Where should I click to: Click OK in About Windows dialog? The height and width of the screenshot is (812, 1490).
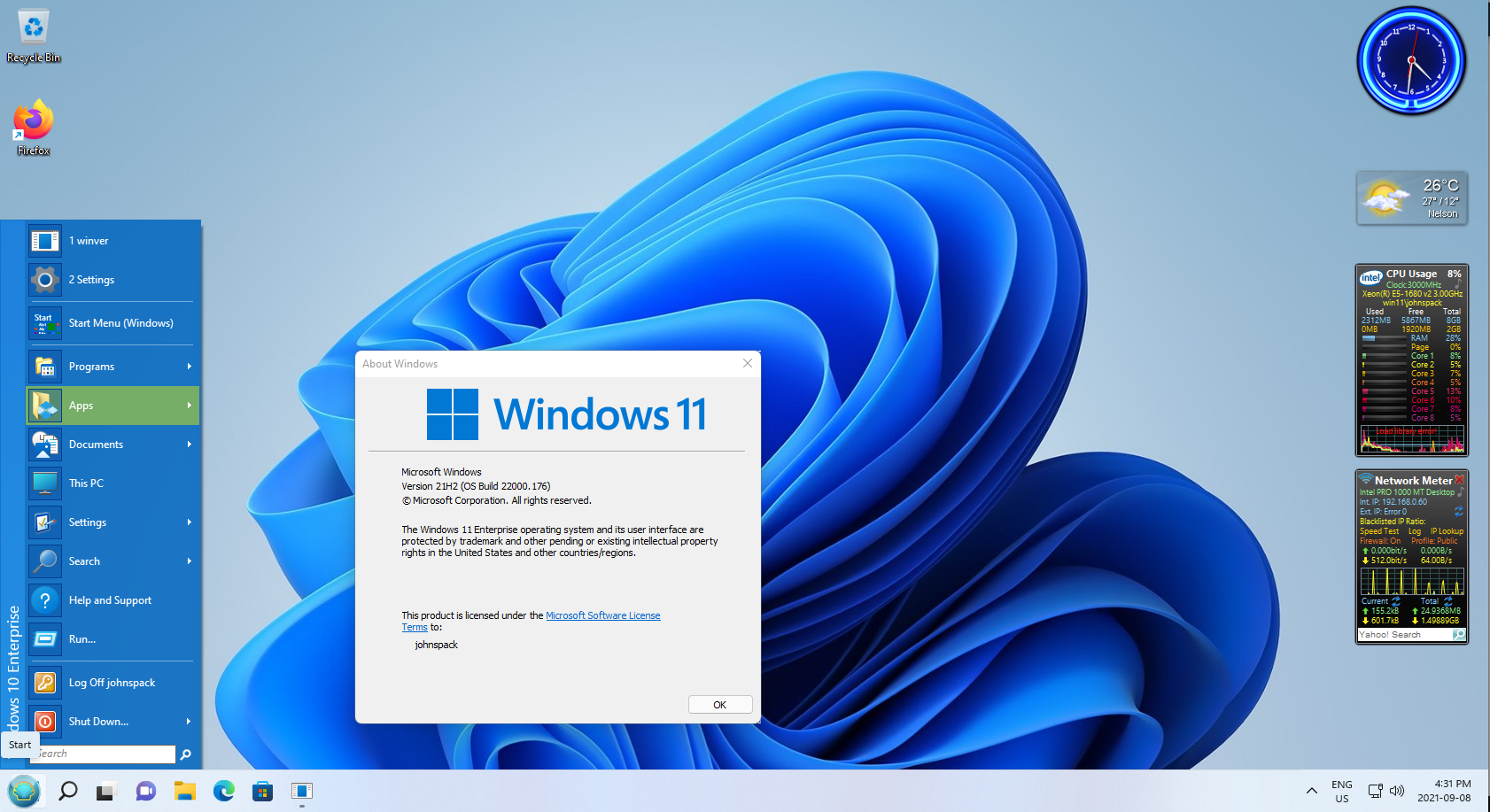point(720,705)
